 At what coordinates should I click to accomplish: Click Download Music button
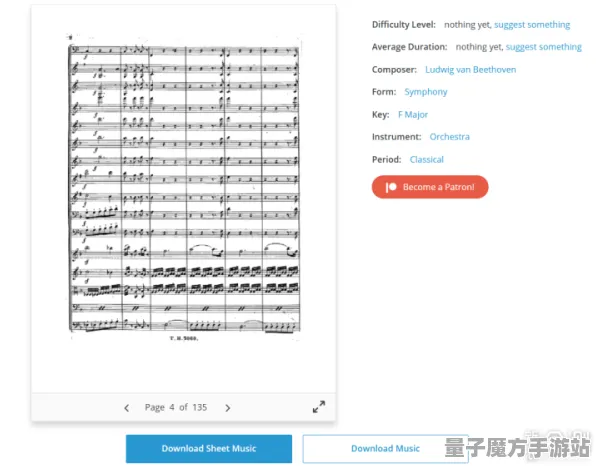(x=385, y=449)
